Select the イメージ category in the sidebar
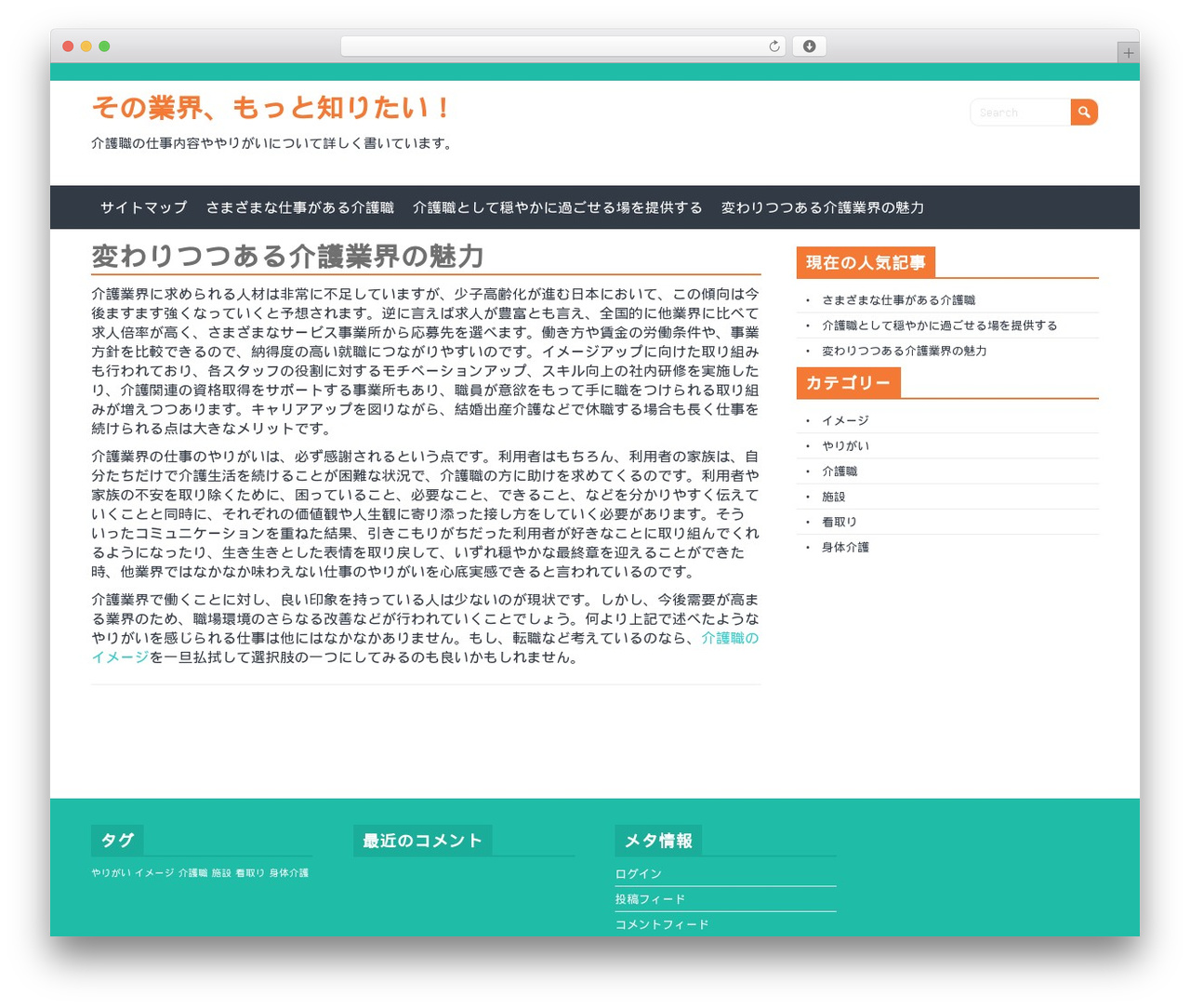This screenshot has width=1190, height=1008. coord(845,420)
